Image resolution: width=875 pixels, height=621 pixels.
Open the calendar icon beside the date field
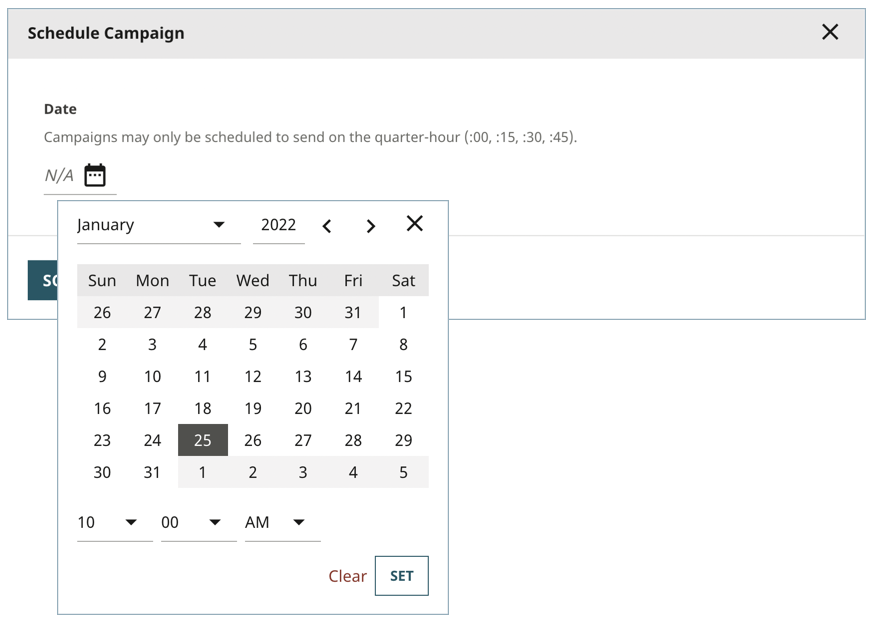coord(95,173)
